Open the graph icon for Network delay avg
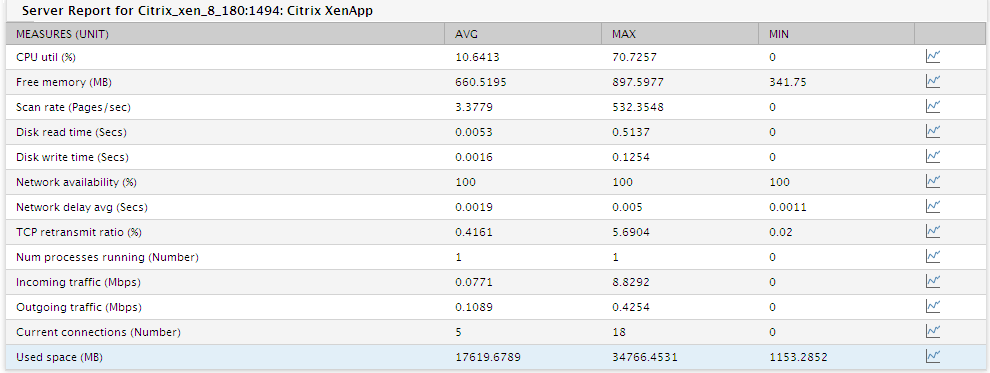 coord(933,206)
